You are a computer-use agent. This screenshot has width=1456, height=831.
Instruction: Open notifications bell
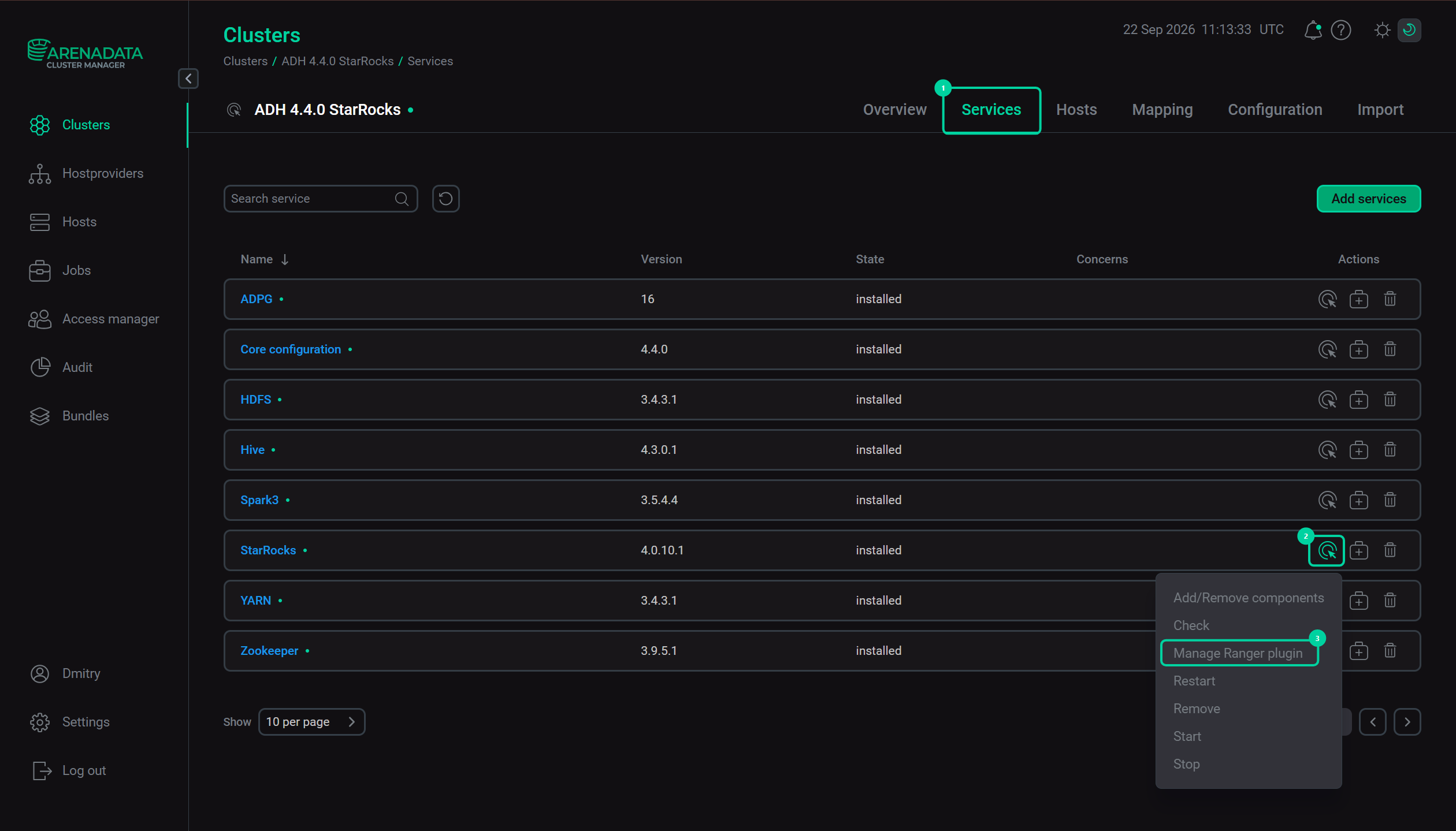coord(1313,30)
